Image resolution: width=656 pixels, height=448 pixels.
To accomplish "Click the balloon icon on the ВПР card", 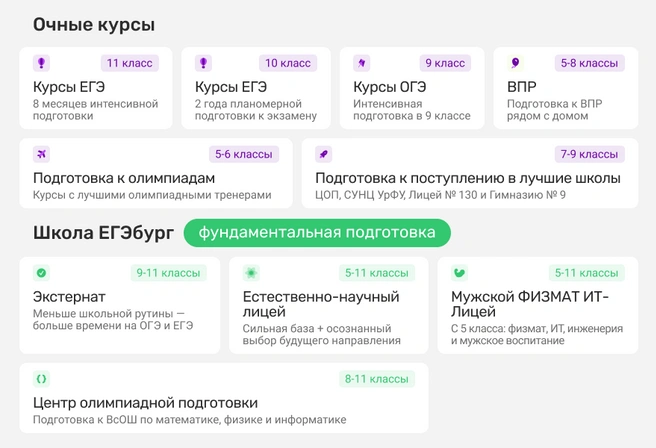I will coord(515,63).
